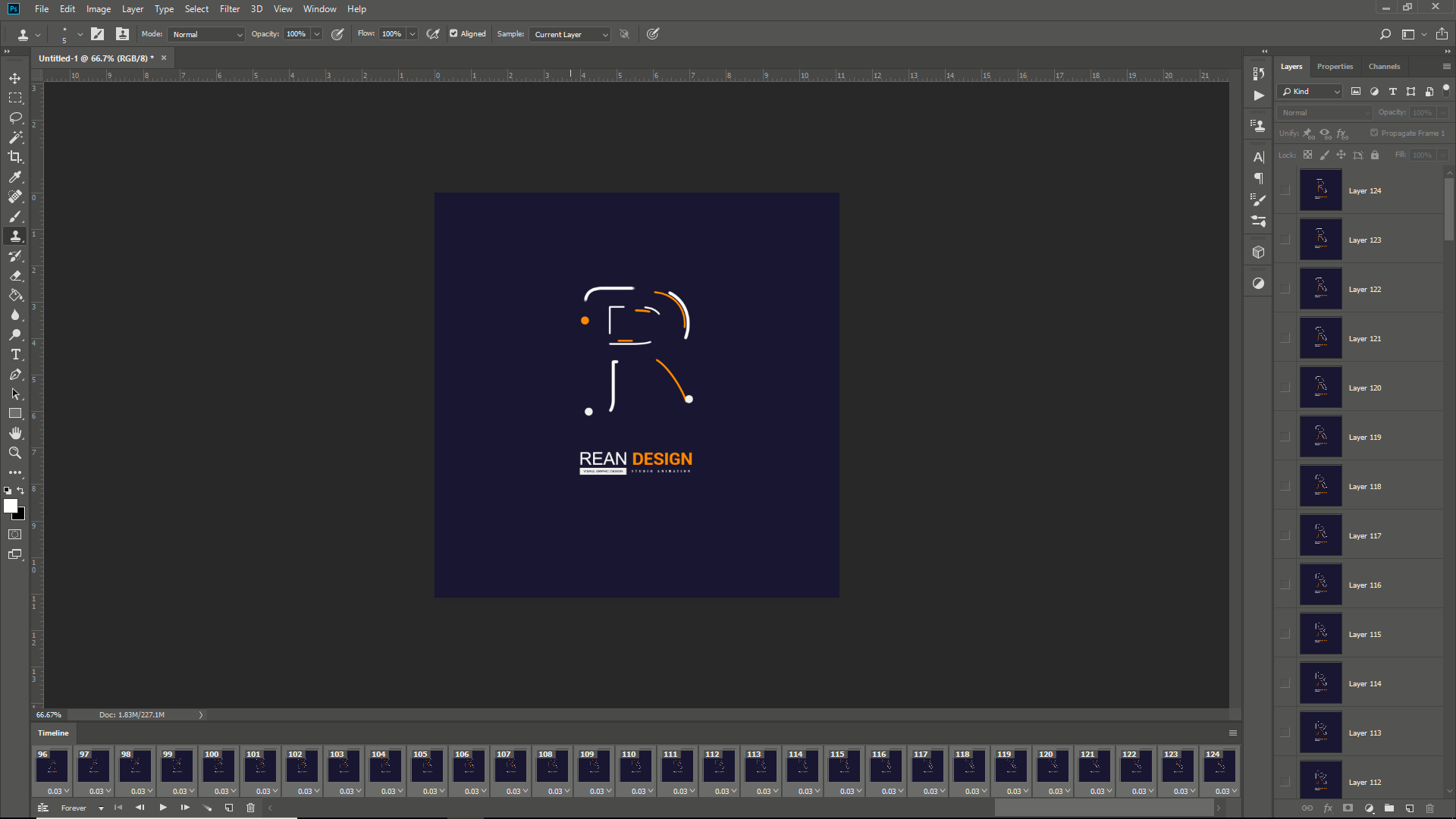Image resolution: width=1456 pixels, height=819 pixels.
Task: Duplicate the selected animation frame
Action: click(229, 808)
